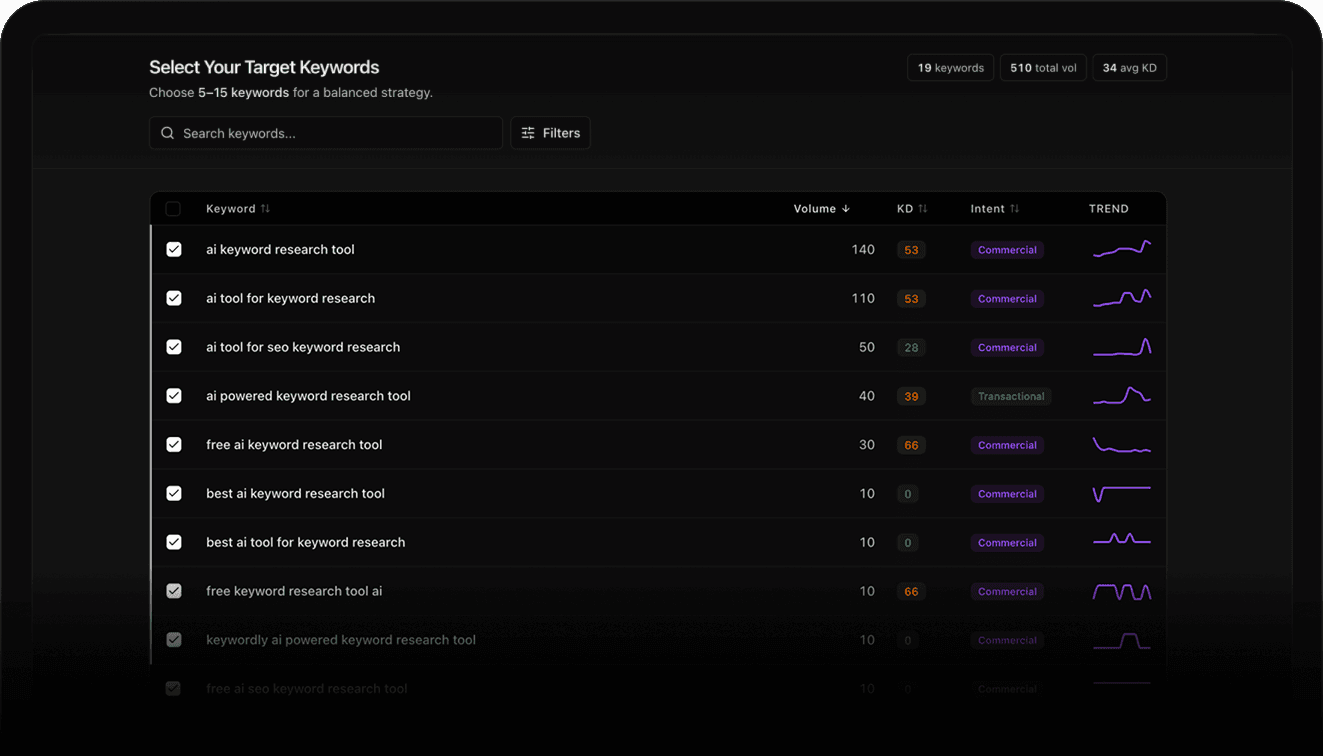Click the Volume descending sort arrow
1323x756 pixels.
point(845,208)
